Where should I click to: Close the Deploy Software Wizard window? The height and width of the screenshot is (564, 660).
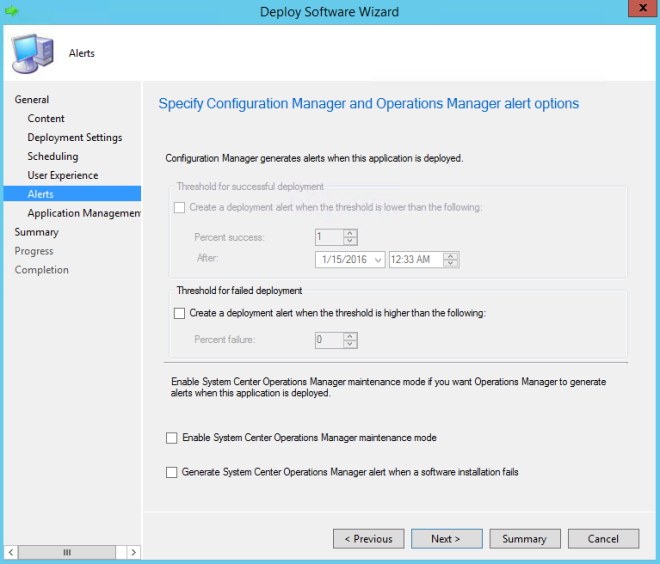coord(642,8)
